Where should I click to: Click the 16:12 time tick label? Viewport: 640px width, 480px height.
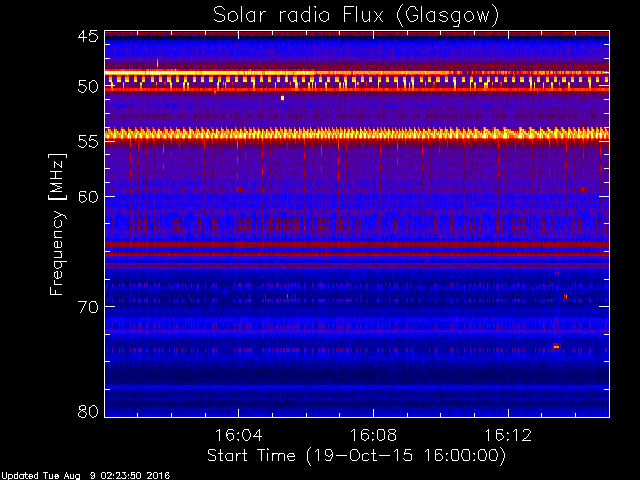coord(508,435)
